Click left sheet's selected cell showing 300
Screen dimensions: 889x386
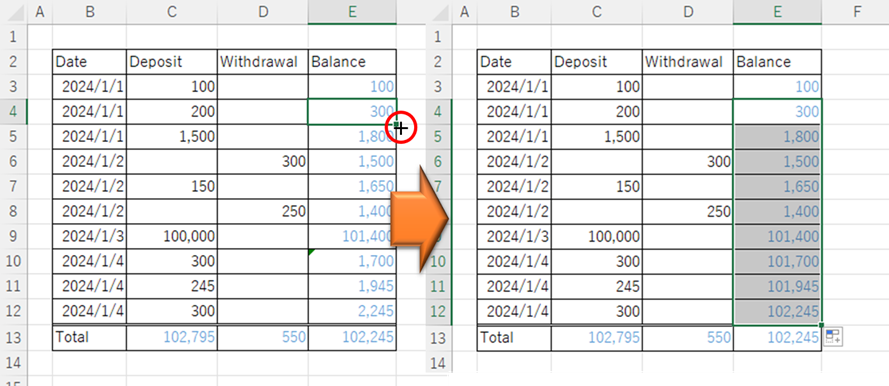(352, 112)
